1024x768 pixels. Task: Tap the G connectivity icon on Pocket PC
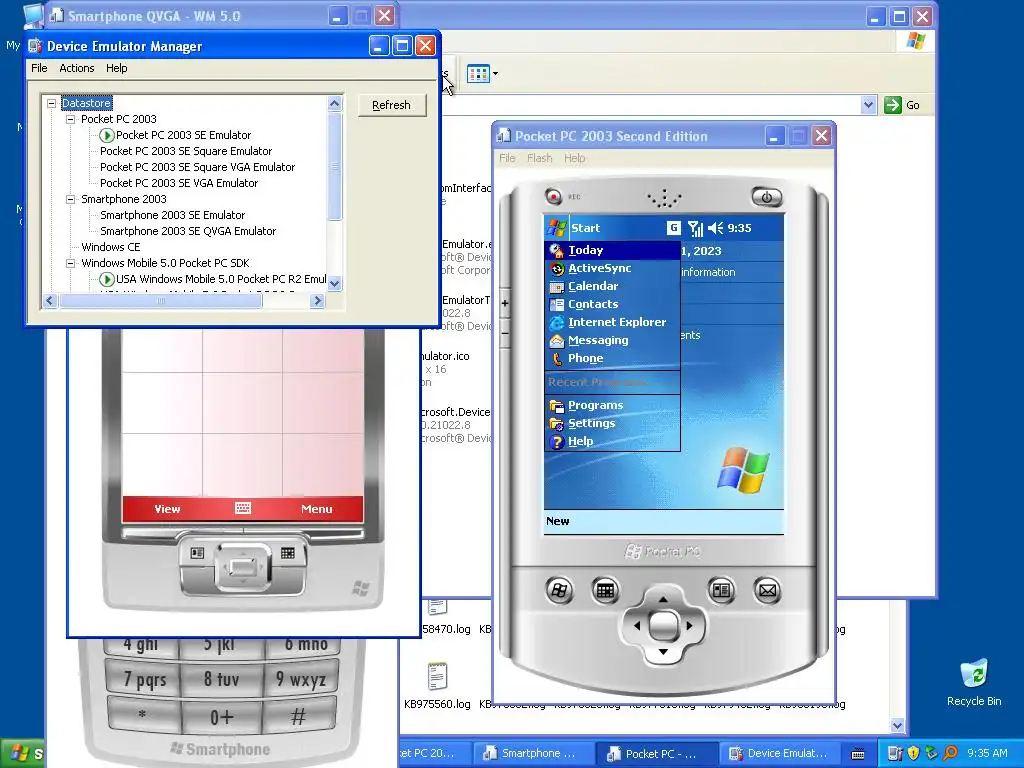tap(673, 228)
